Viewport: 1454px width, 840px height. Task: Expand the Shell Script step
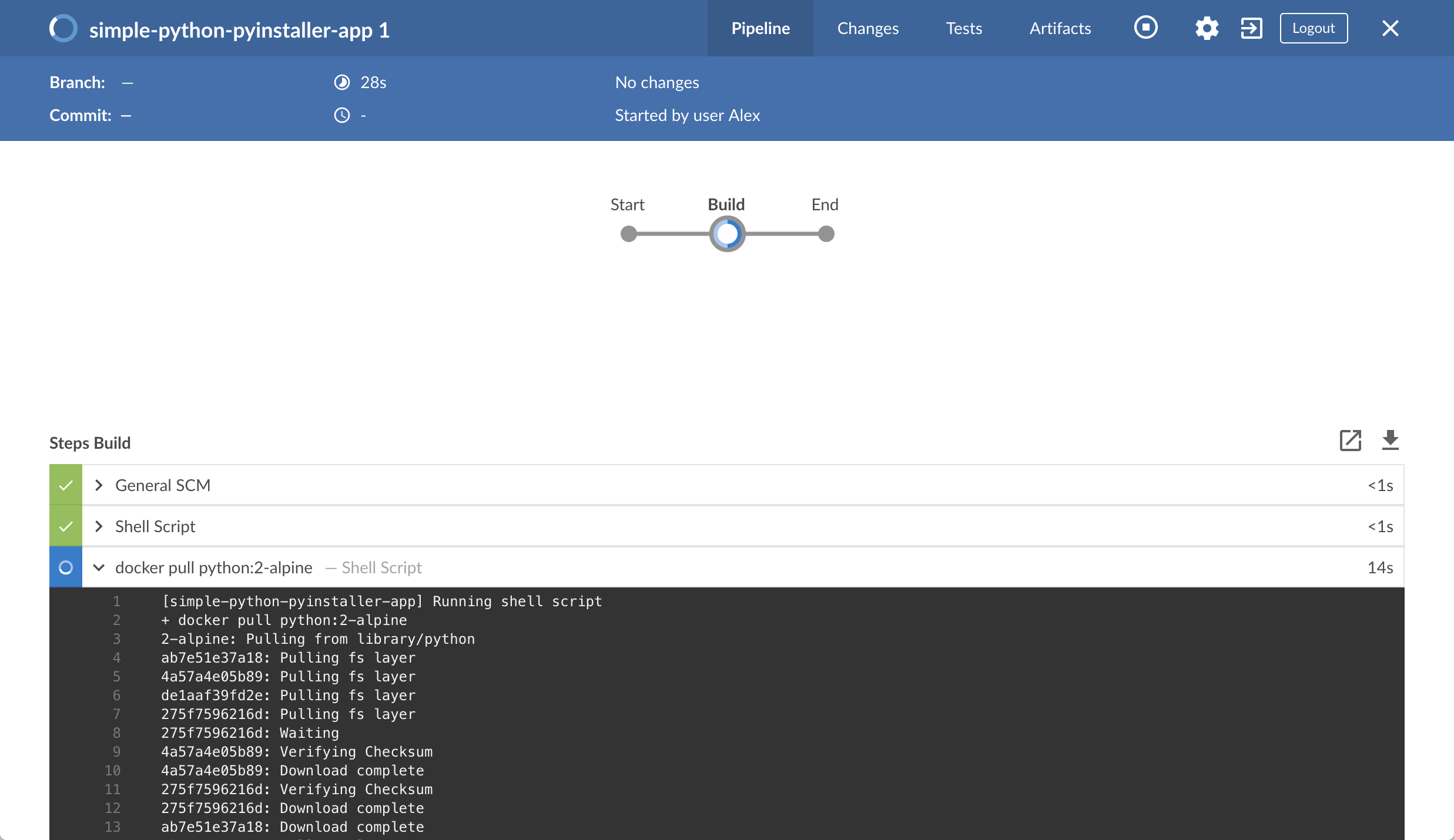click(x=98, y=525)
